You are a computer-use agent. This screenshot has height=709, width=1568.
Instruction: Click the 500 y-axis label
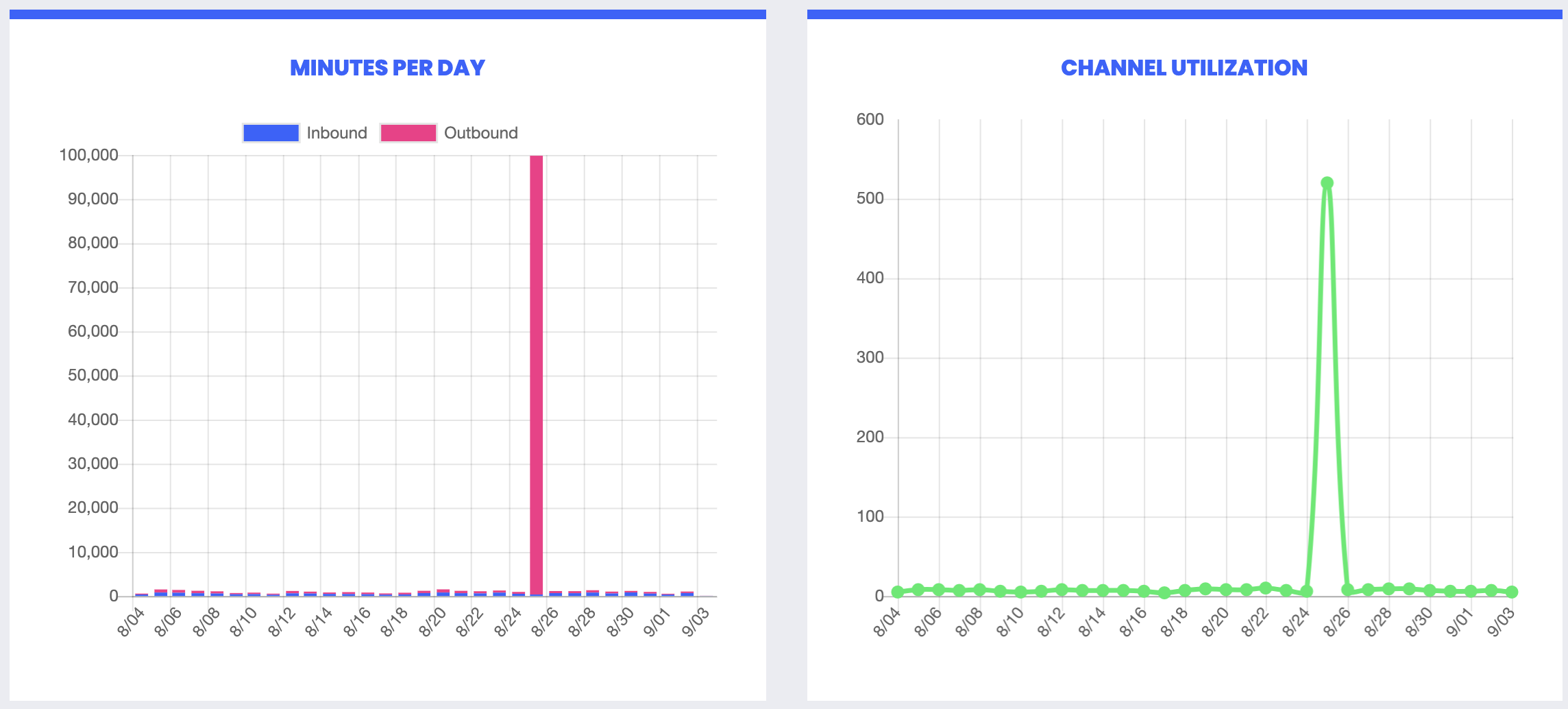(x=870, y=199)
